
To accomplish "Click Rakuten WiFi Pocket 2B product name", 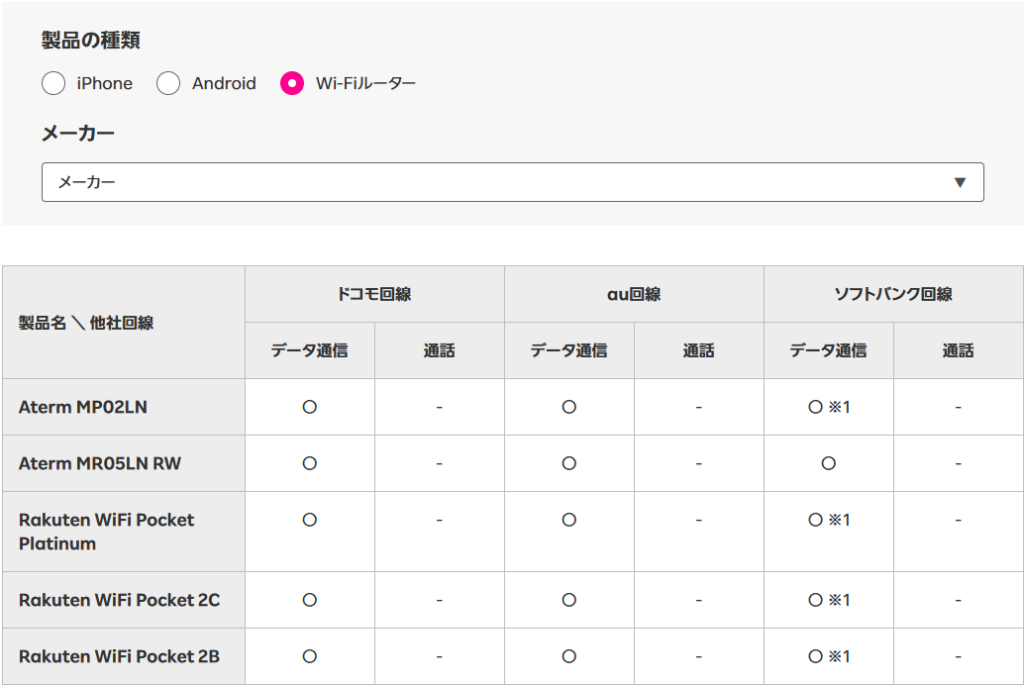I will (120, 656).
